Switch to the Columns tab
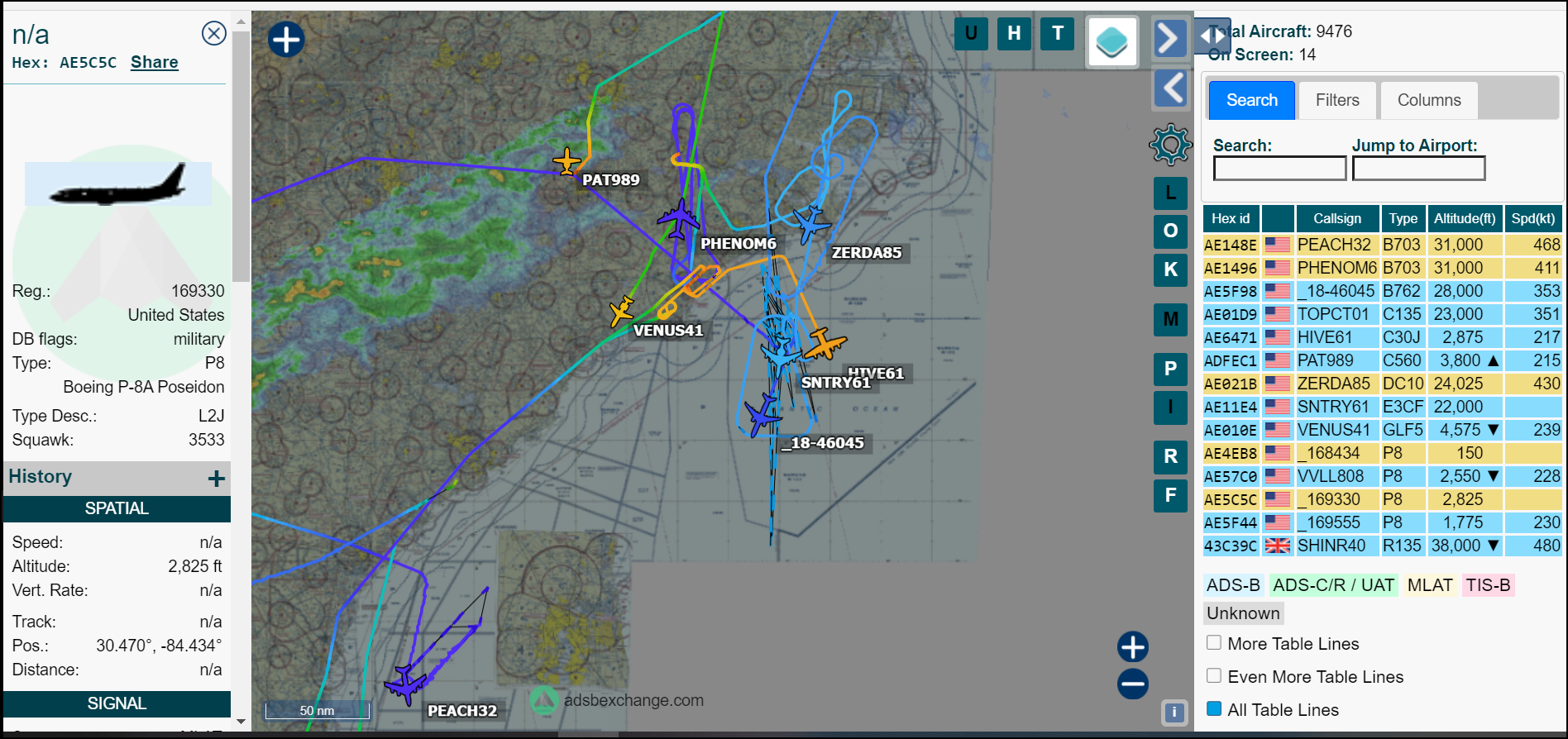Screen dimensions: 1568x739 [1429, 100]
